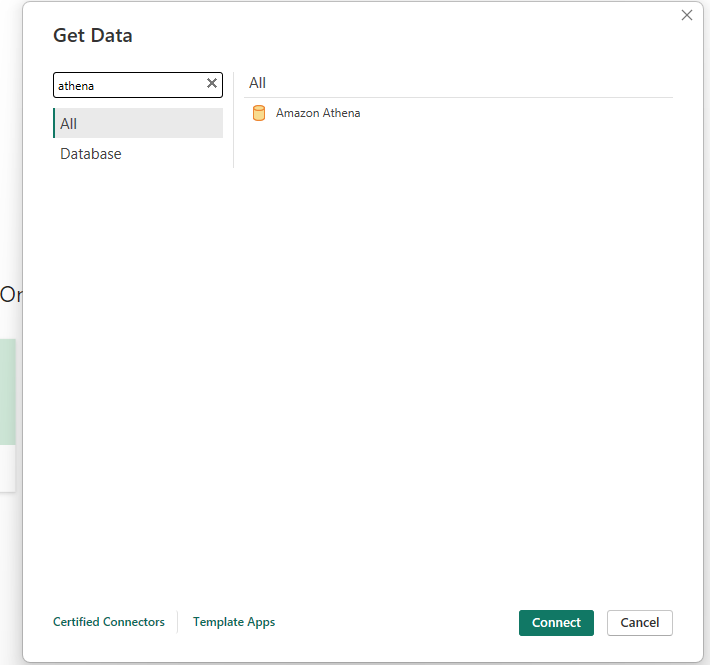Click the green Connect button
The height and width of the screenshot is (665, 710).
556,623
